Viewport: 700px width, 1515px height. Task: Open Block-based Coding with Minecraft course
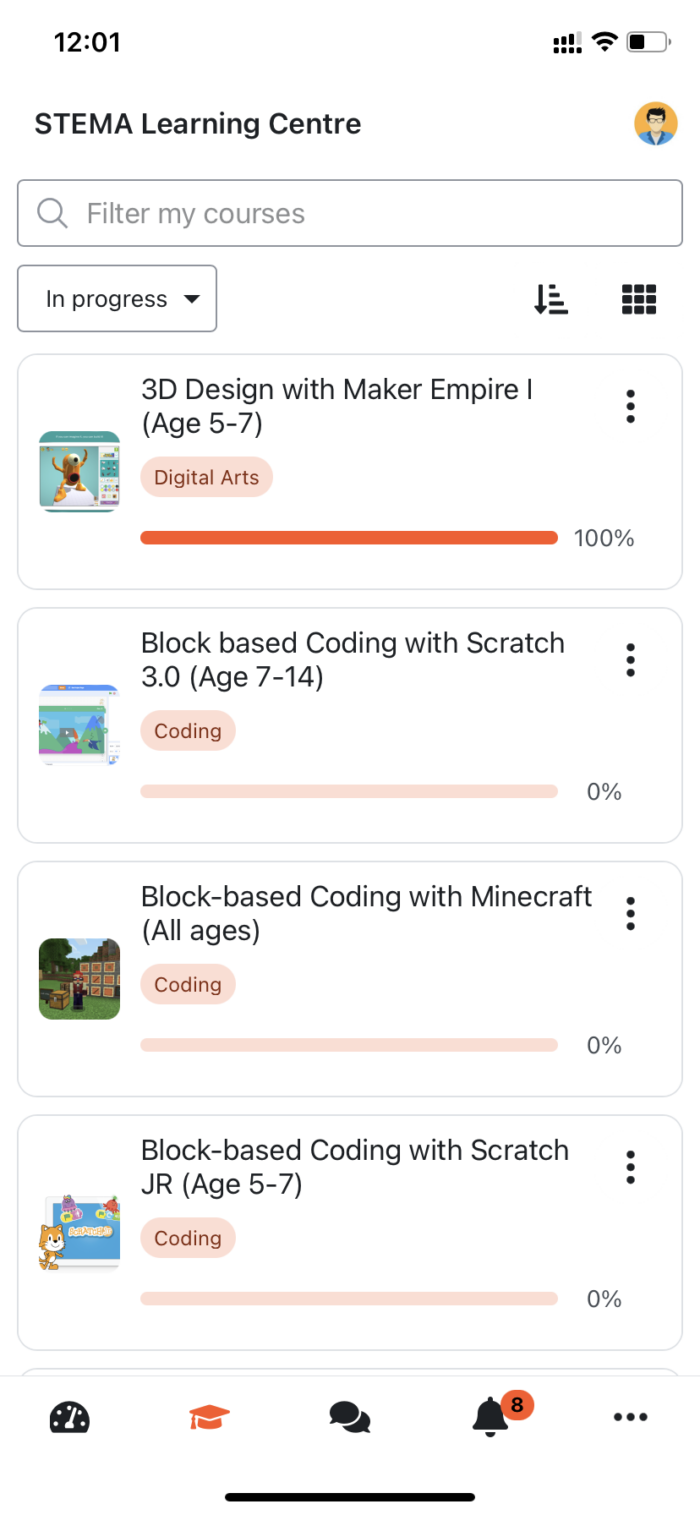coord(366,912)
